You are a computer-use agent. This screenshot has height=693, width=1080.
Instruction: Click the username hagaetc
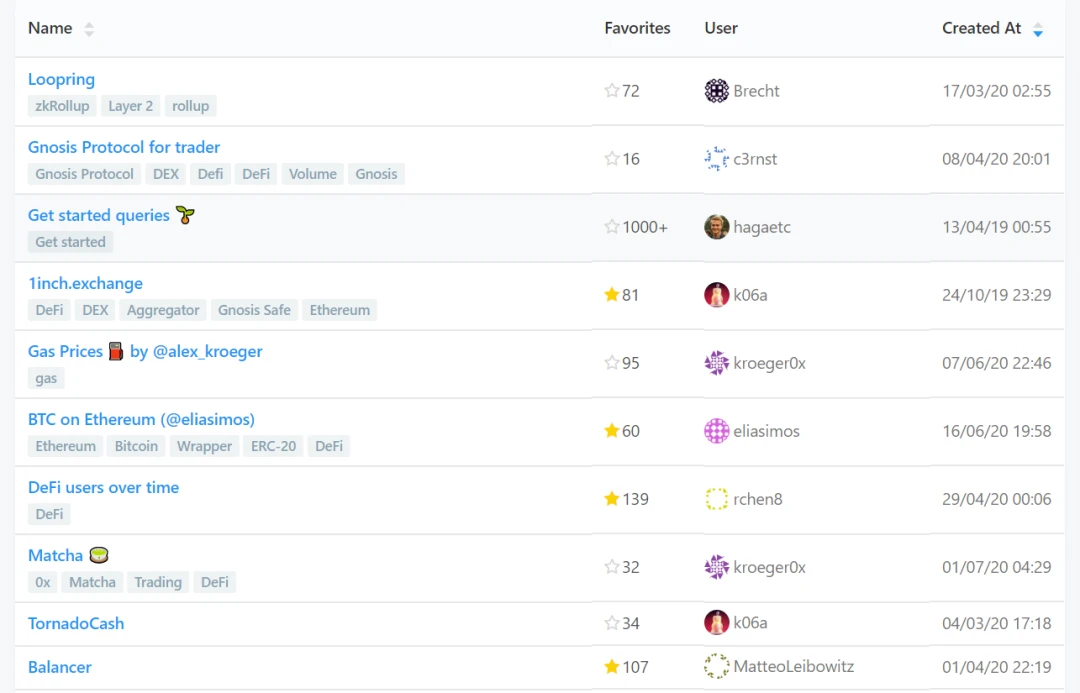[762, 227]
